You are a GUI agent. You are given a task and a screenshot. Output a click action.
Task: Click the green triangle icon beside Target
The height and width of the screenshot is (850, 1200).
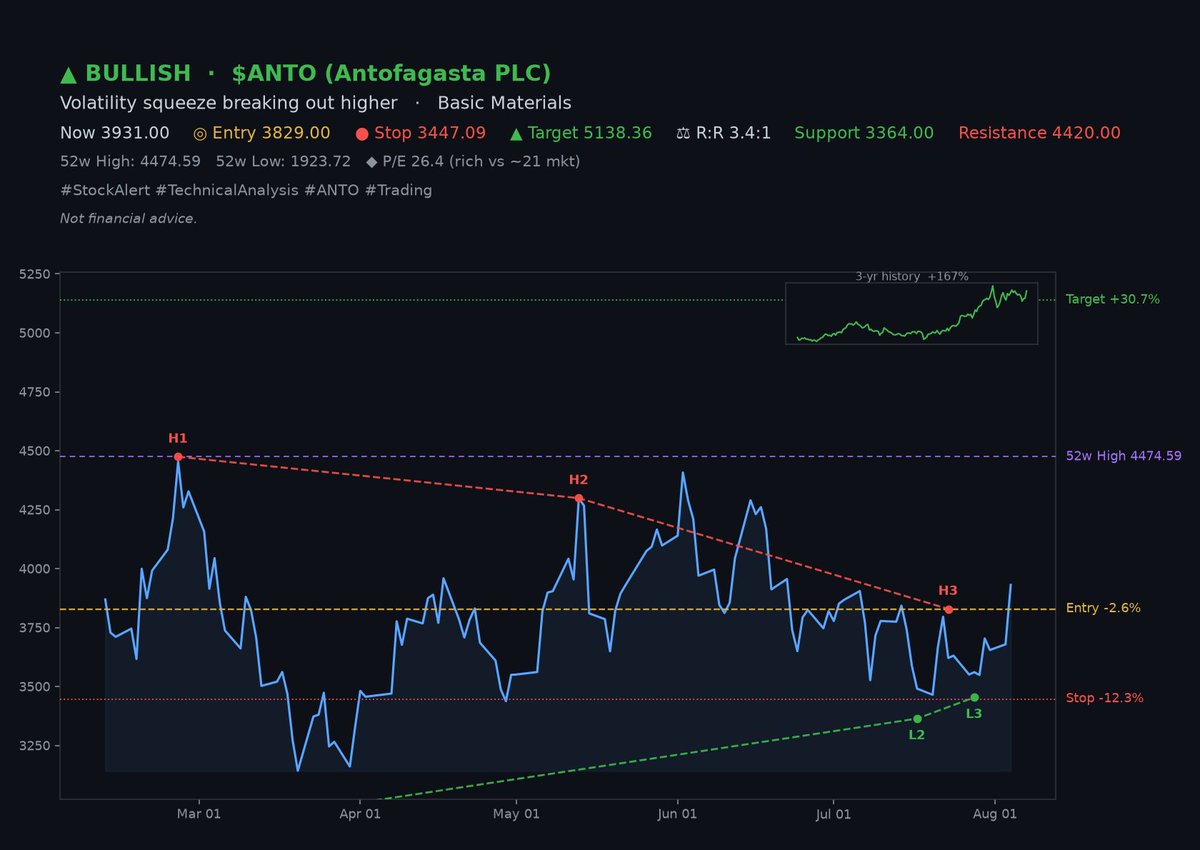click(x=516, y=133)
